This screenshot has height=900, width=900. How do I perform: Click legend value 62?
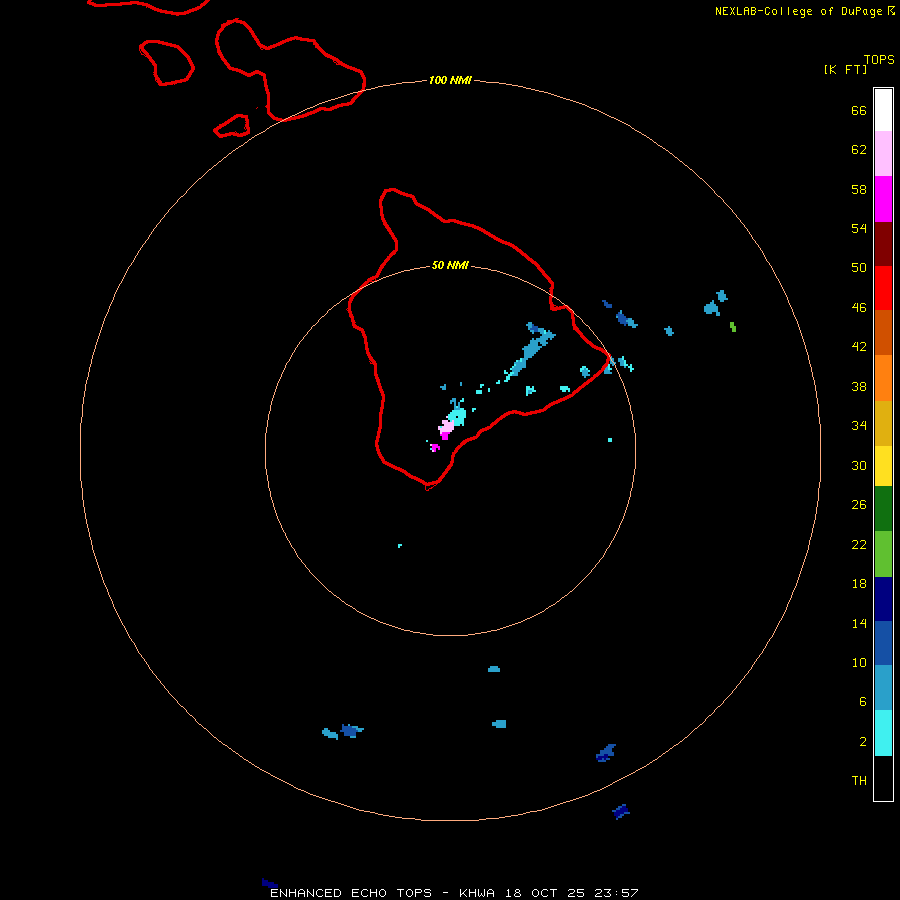859,149
